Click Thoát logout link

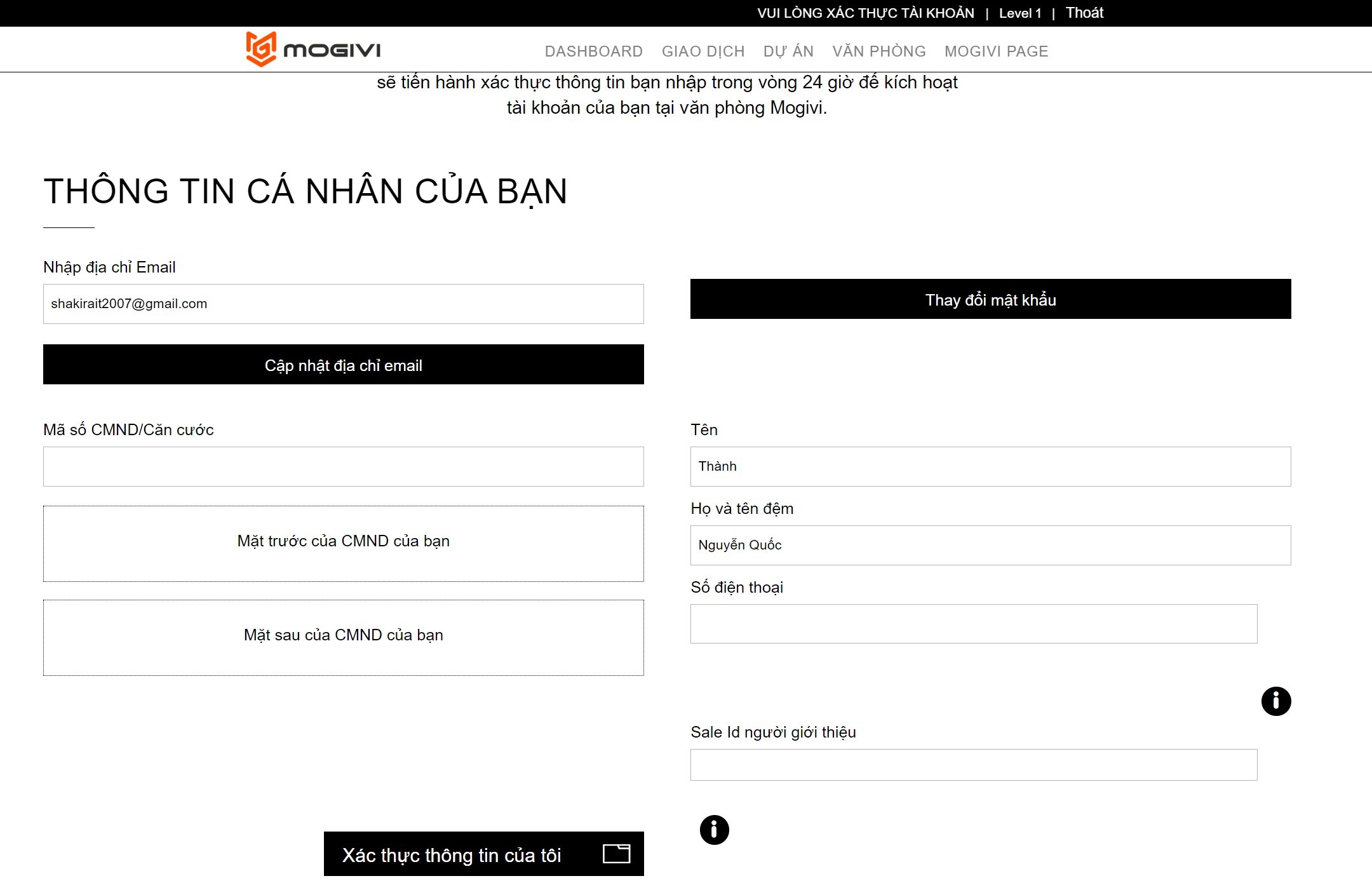click(1084, 13)
